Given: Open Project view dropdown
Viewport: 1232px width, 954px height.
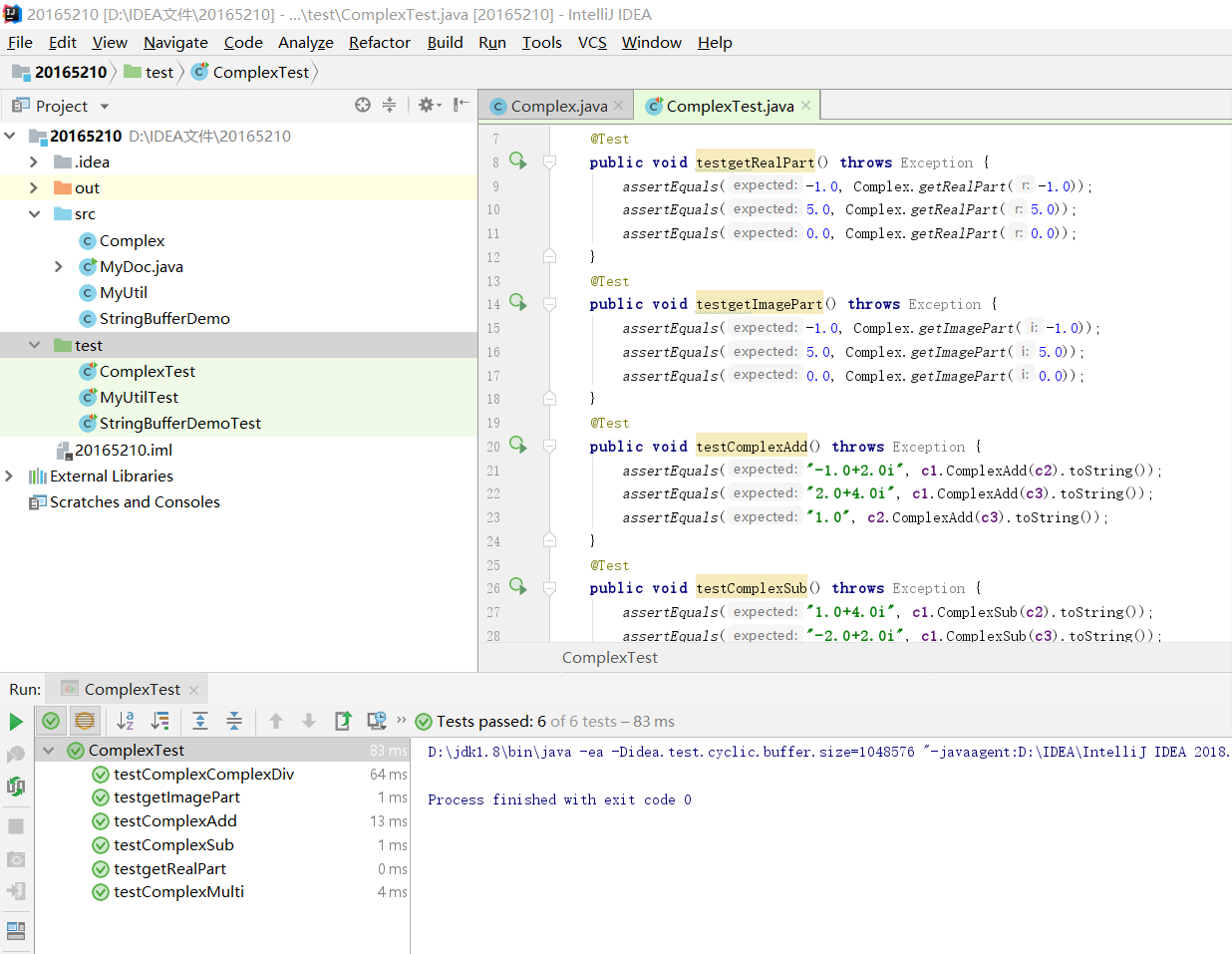Looking at the screenshot, I should [105, 107].
